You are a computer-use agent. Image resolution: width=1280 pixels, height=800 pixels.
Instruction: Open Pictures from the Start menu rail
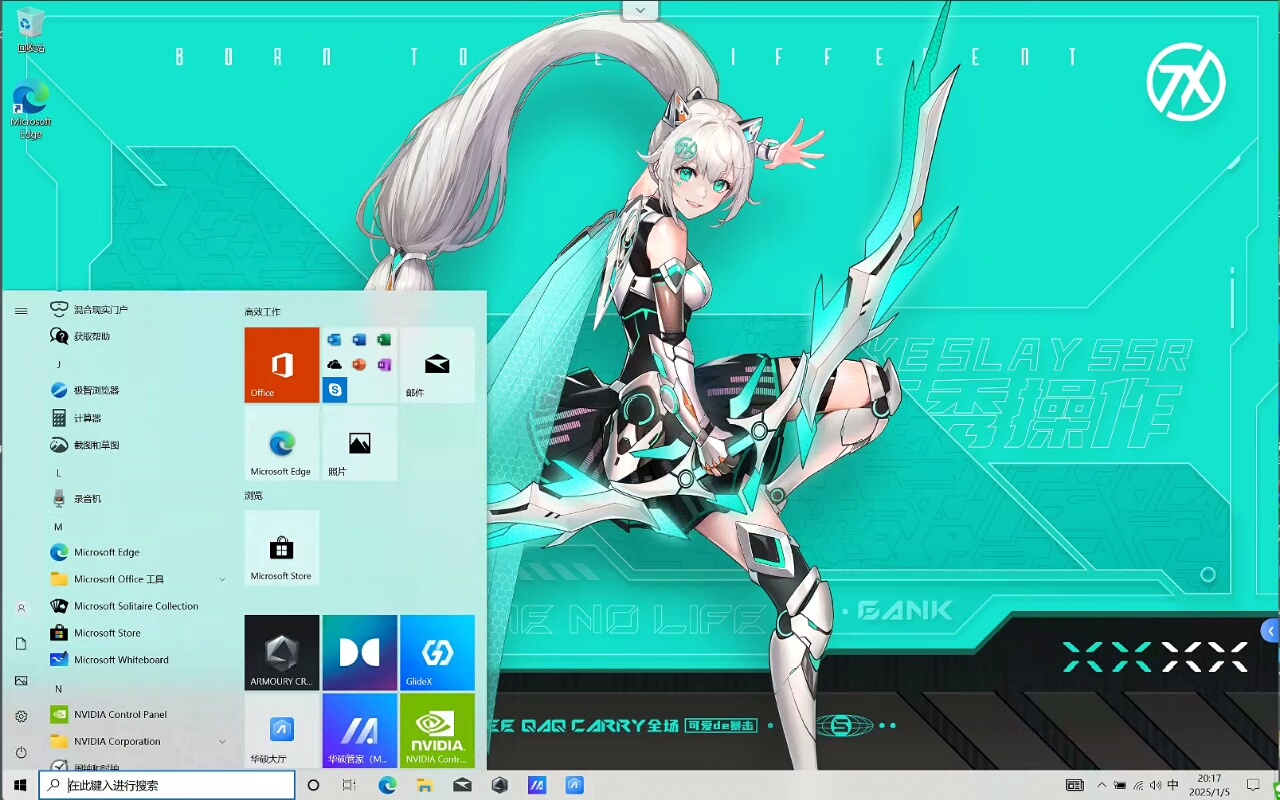[x=21, y=681]
